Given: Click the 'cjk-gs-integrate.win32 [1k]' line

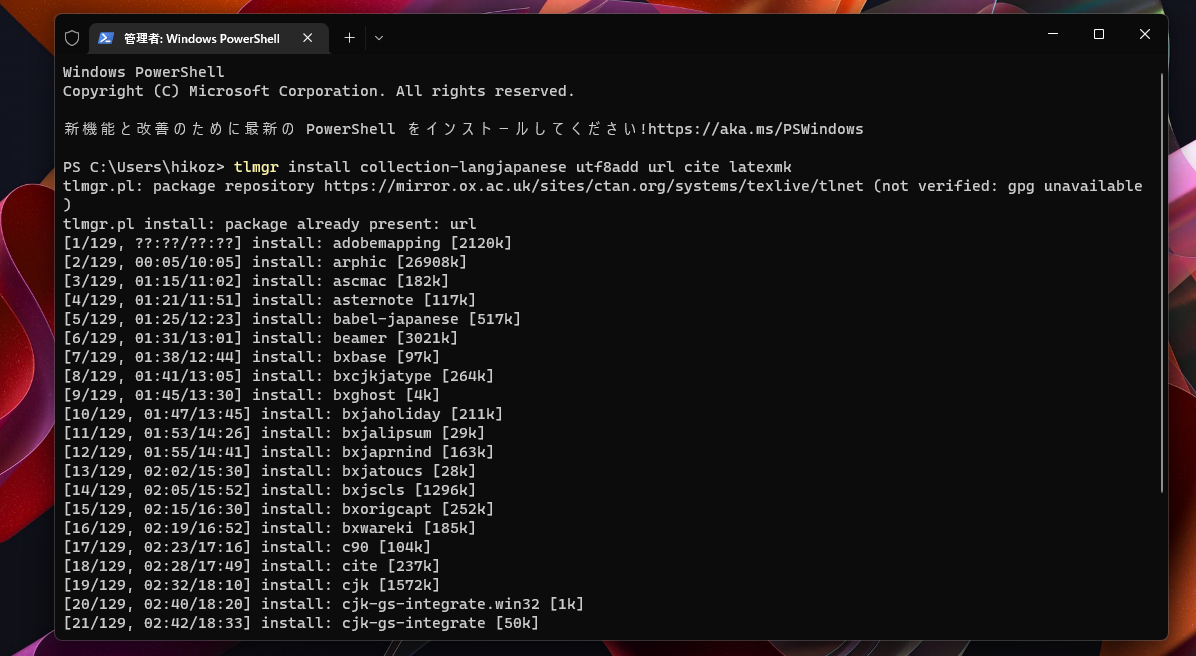Looking at the screenshot, I should click(323, 606).
